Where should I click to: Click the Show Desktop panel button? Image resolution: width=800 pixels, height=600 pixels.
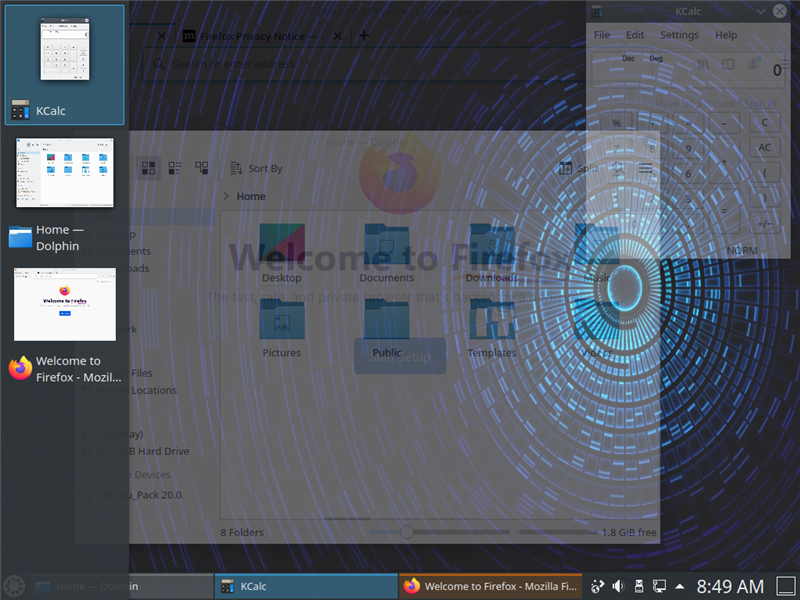(x=786, y=586)
